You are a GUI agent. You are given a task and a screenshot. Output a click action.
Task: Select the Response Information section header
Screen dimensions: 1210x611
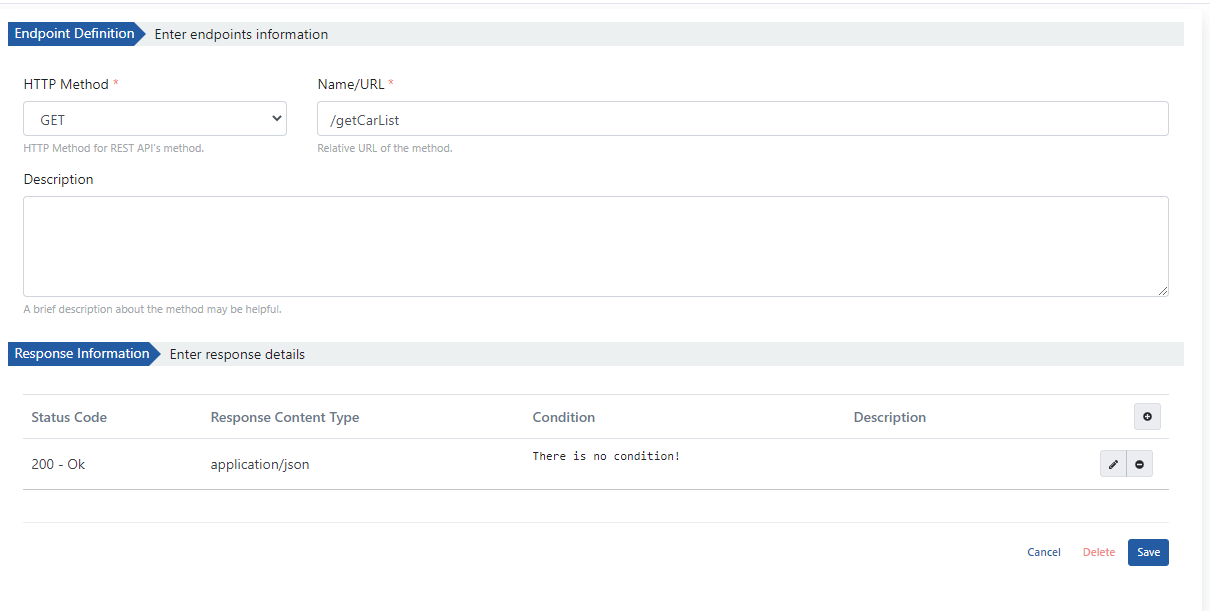(x=81, y=354)
